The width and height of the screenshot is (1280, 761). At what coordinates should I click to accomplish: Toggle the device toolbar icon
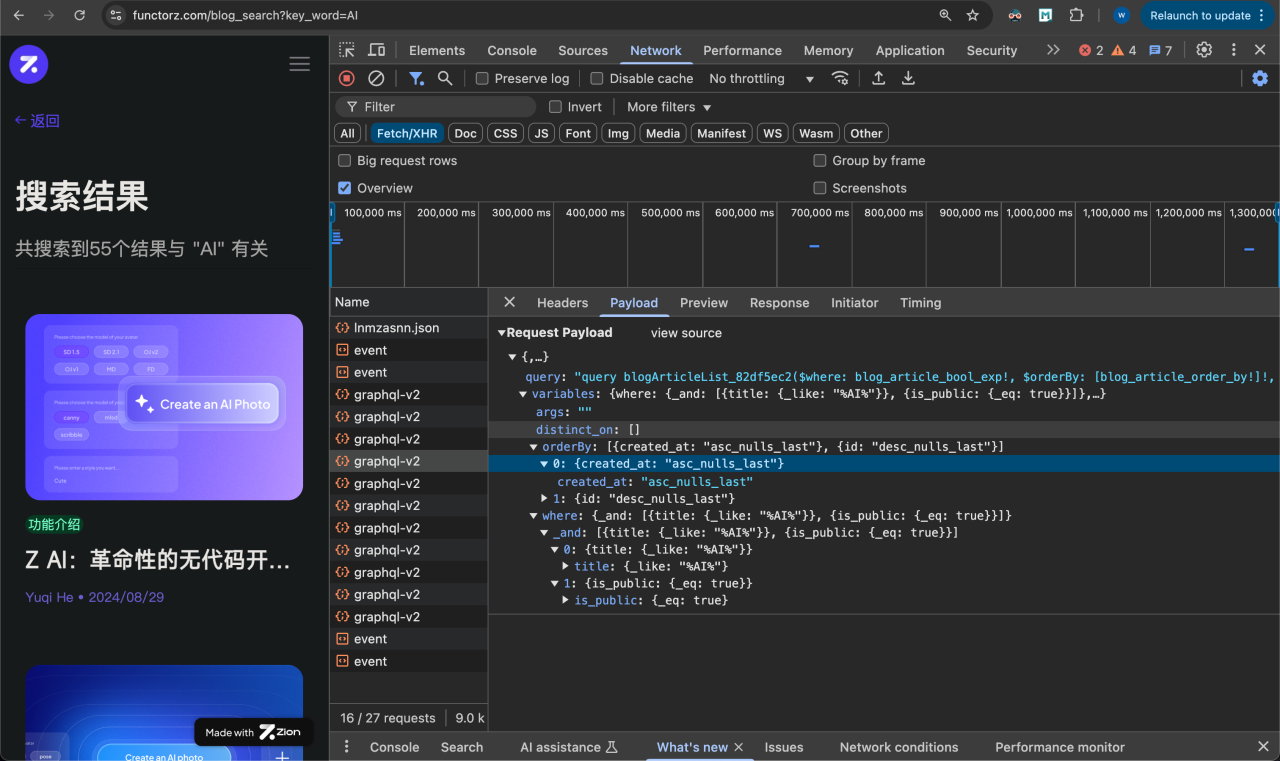click(x=376, y=50)
